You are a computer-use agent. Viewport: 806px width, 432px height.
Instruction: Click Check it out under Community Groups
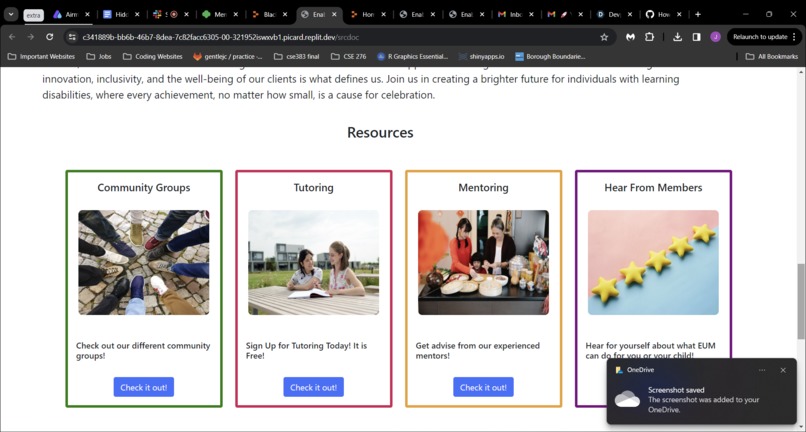coord(144,387)
